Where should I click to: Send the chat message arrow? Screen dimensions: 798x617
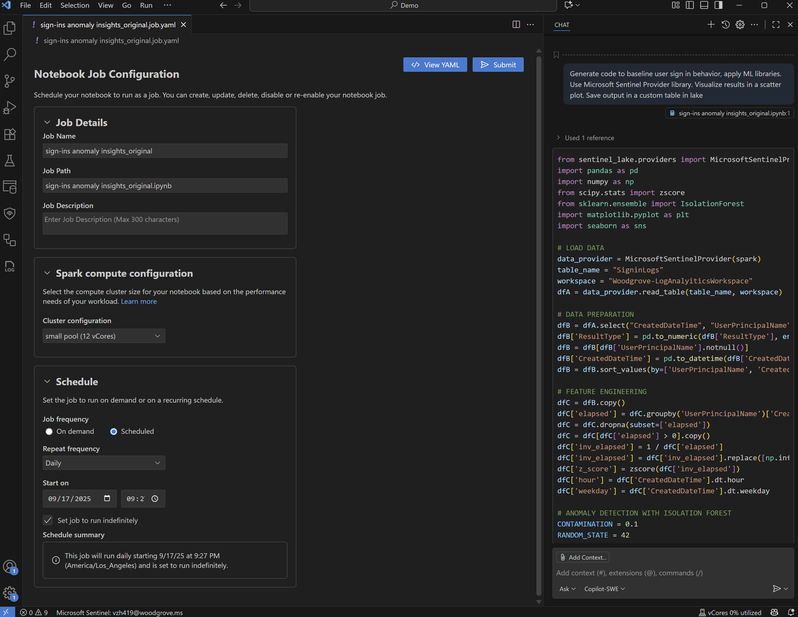coord(776,588)
